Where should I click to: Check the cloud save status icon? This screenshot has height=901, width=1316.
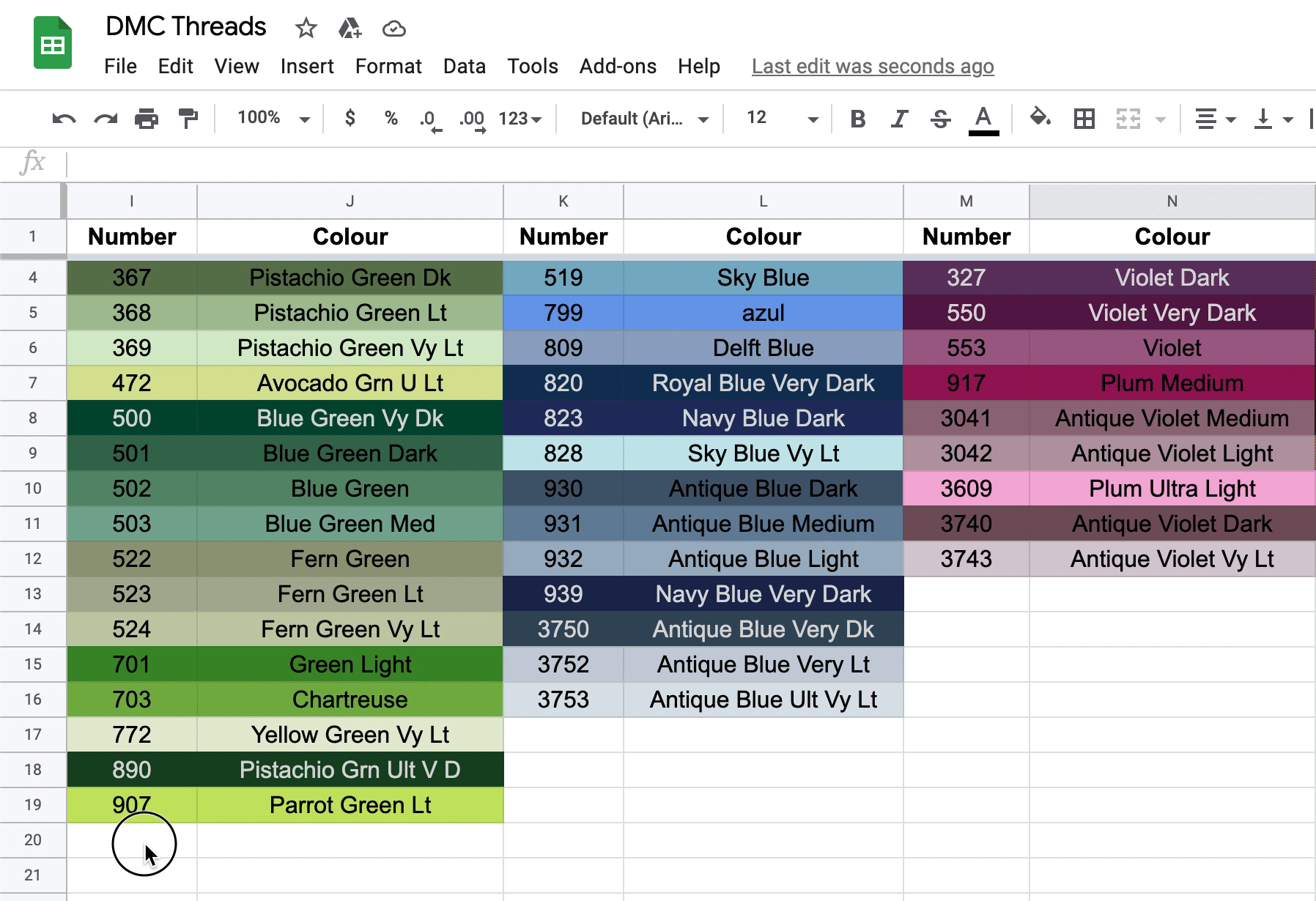394,29
